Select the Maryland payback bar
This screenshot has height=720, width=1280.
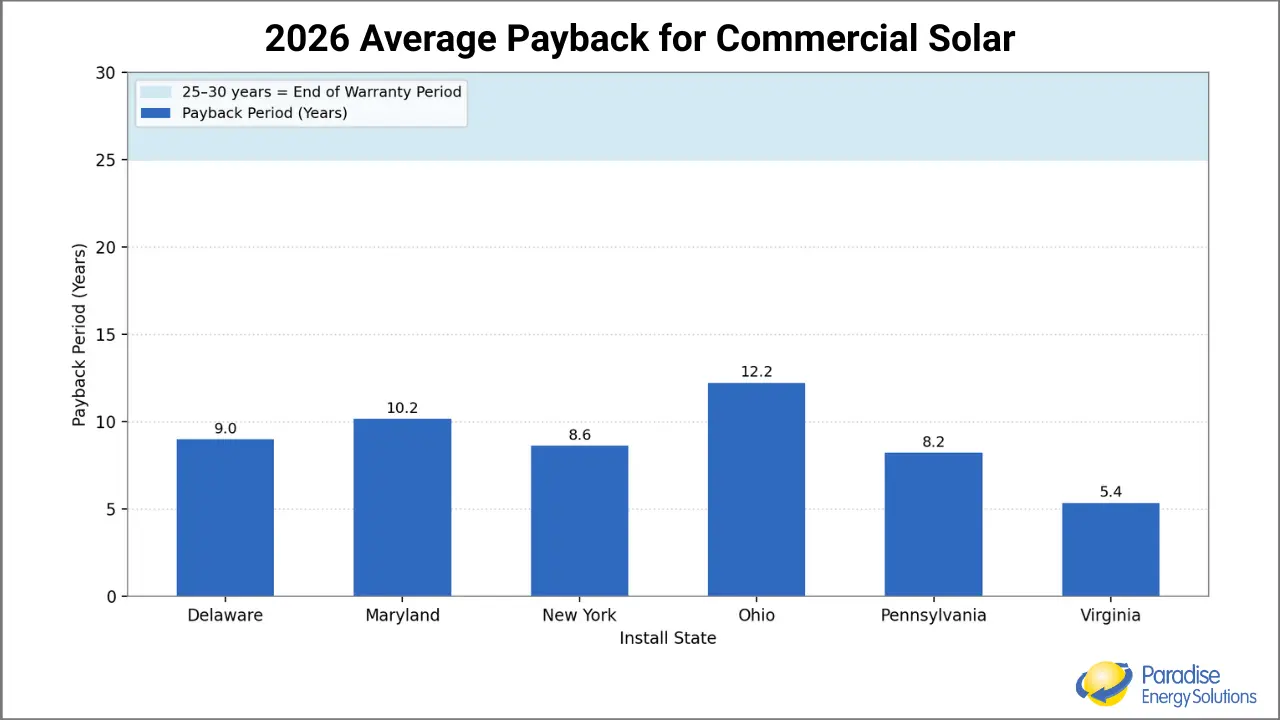pyautogui.click(x=402, y=505)
